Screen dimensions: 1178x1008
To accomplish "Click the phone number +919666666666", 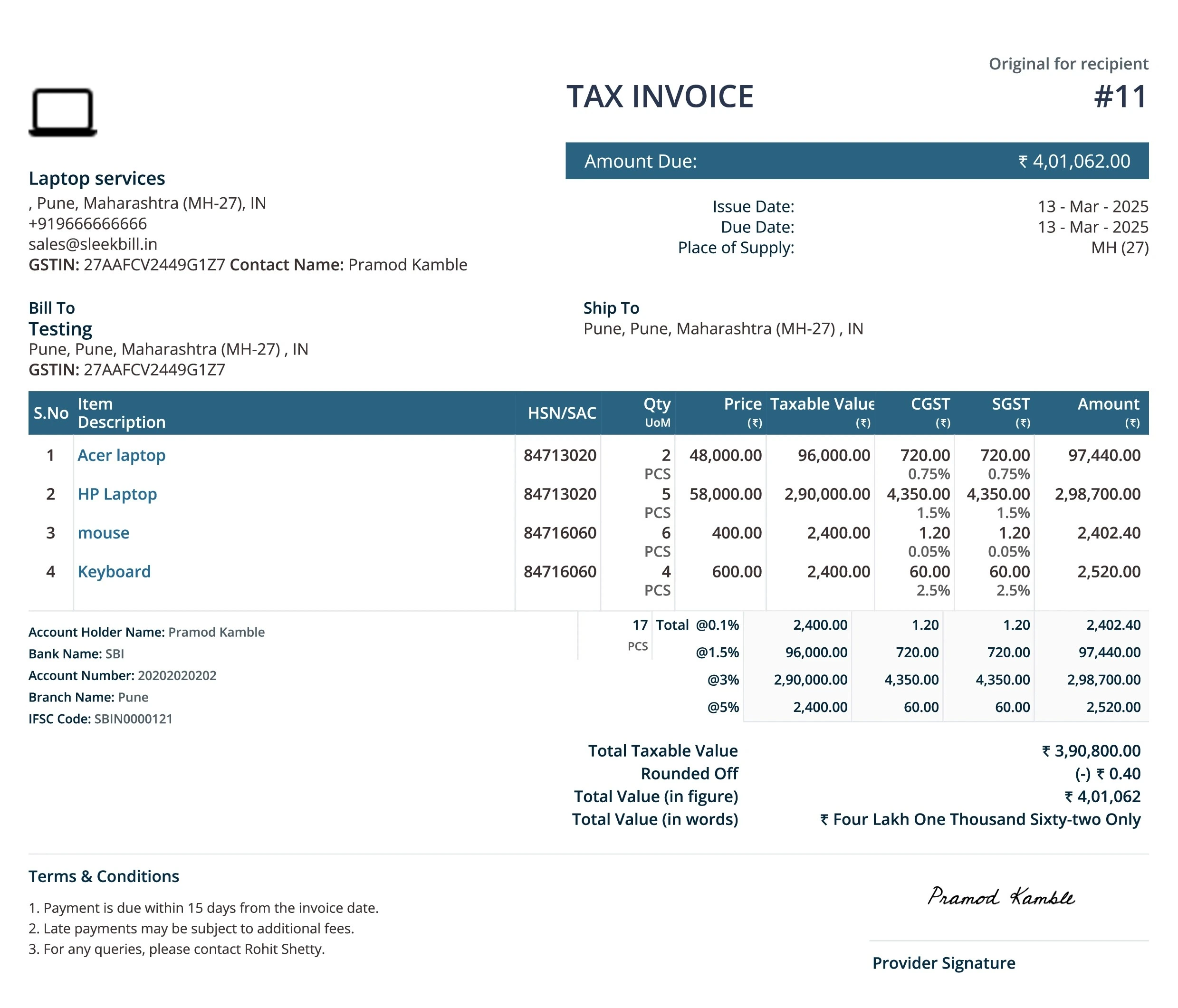I will 87,224.
